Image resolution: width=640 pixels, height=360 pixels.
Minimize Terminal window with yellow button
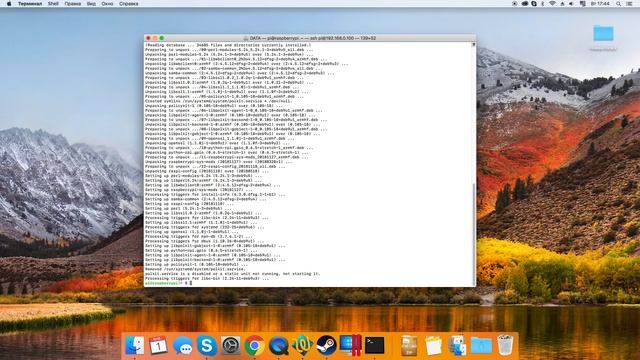click(155, 38)
